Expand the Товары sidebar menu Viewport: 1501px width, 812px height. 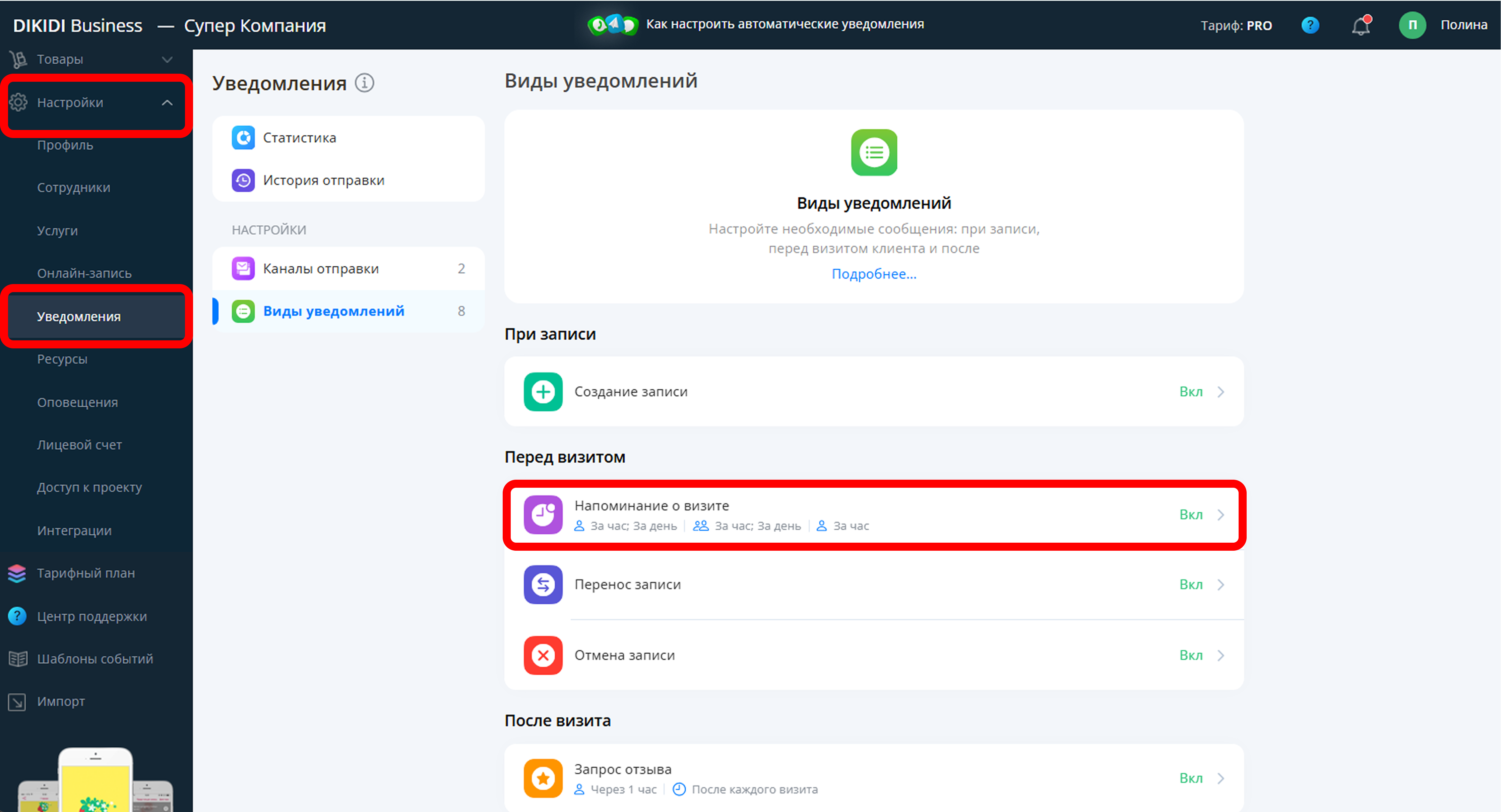click(x=167, y=59)
